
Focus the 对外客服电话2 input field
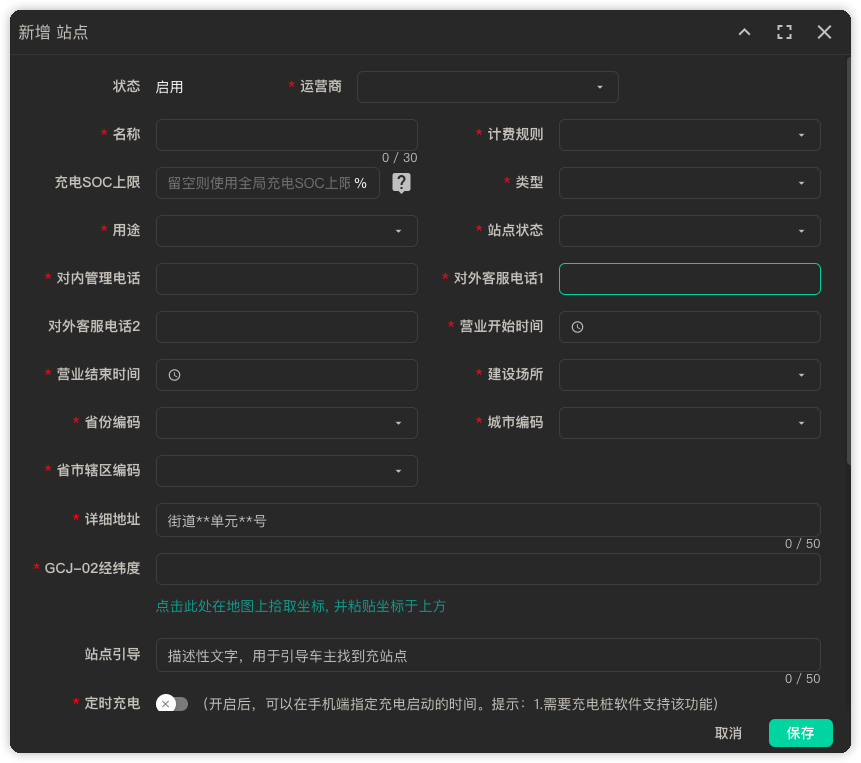[x=287, y=327]
